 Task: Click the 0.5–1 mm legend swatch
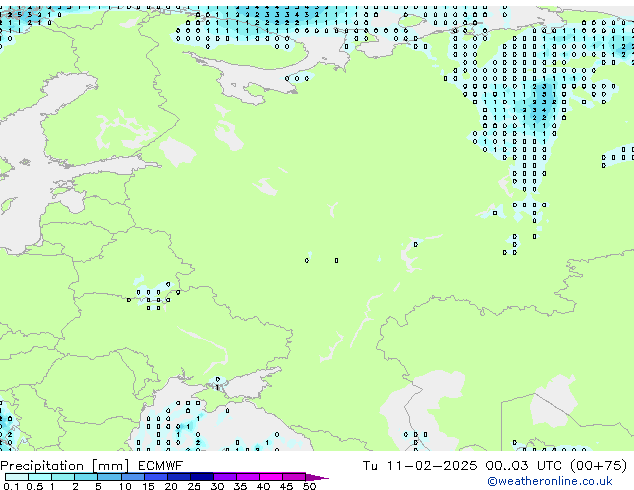(x=40, y=477)
